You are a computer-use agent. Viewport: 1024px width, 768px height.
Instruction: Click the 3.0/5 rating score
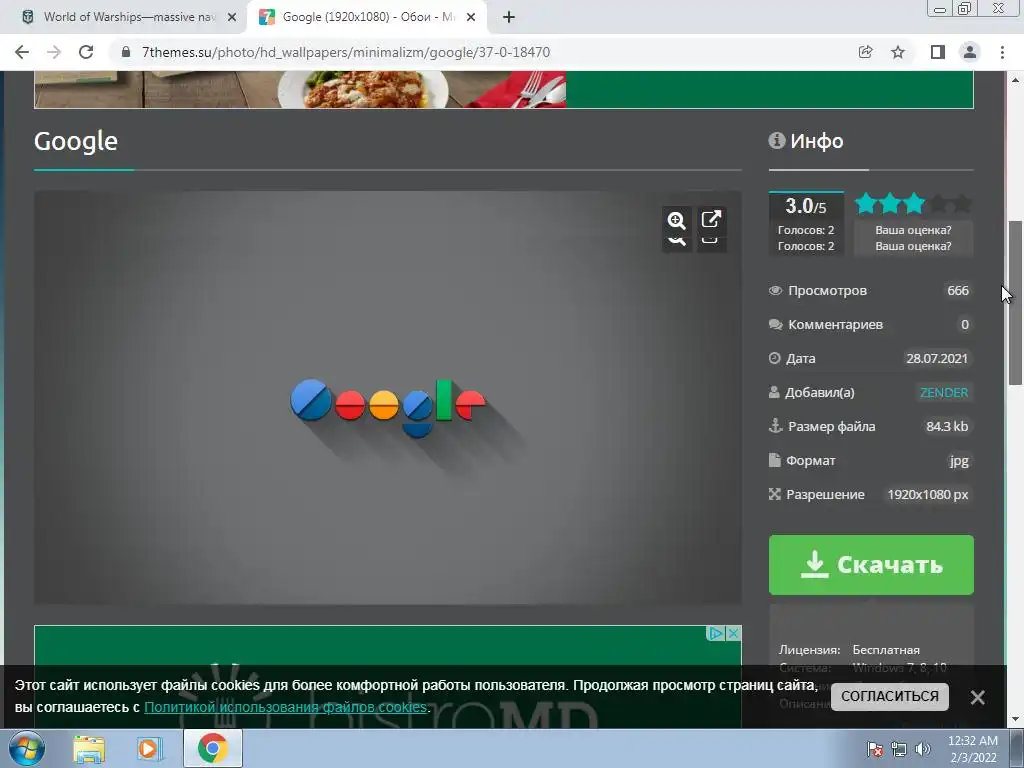[806, 206]
